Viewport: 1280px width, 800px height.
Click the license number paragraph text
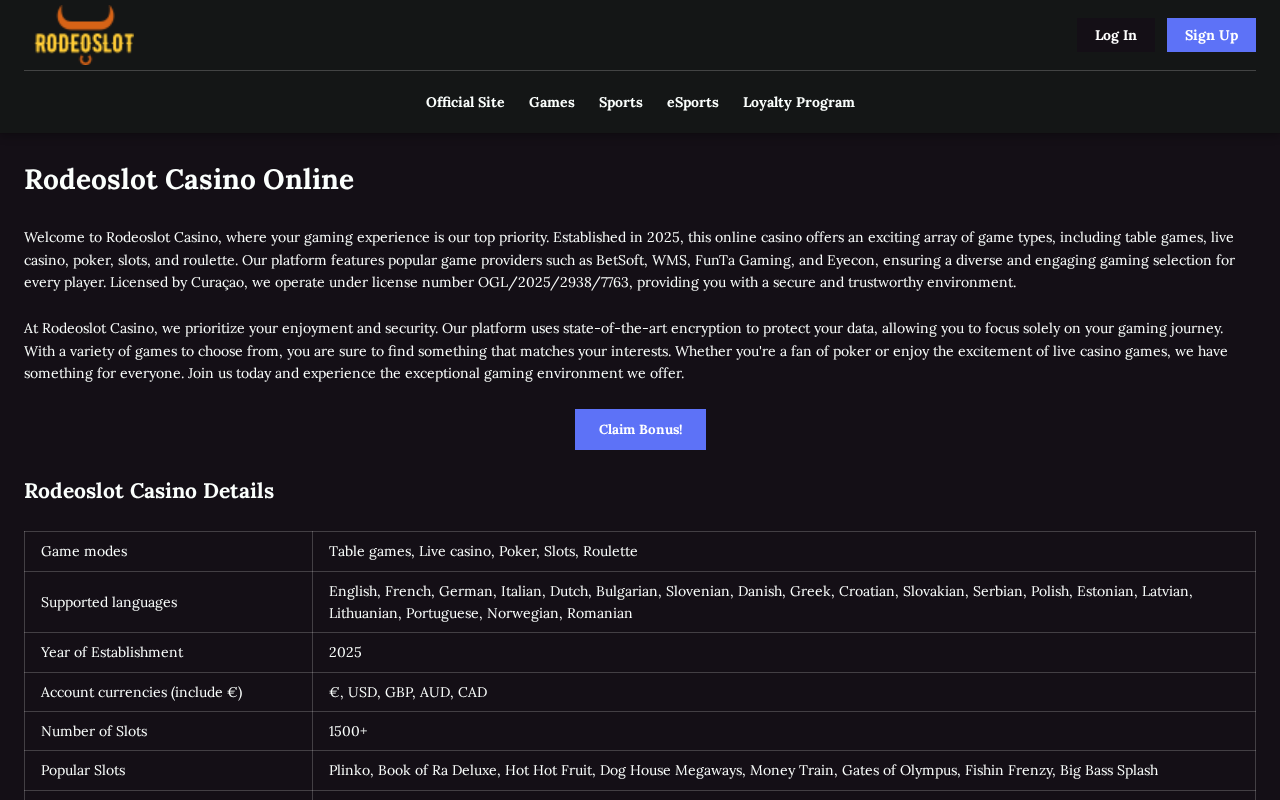629,260
